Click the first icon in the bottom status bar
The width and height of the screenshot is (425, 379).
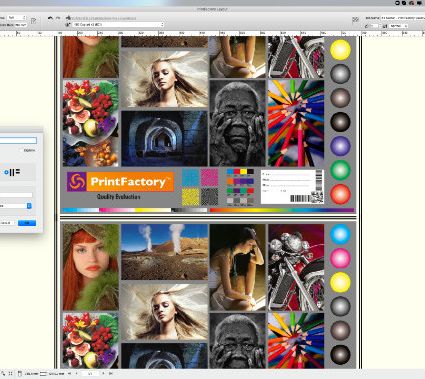3,374
